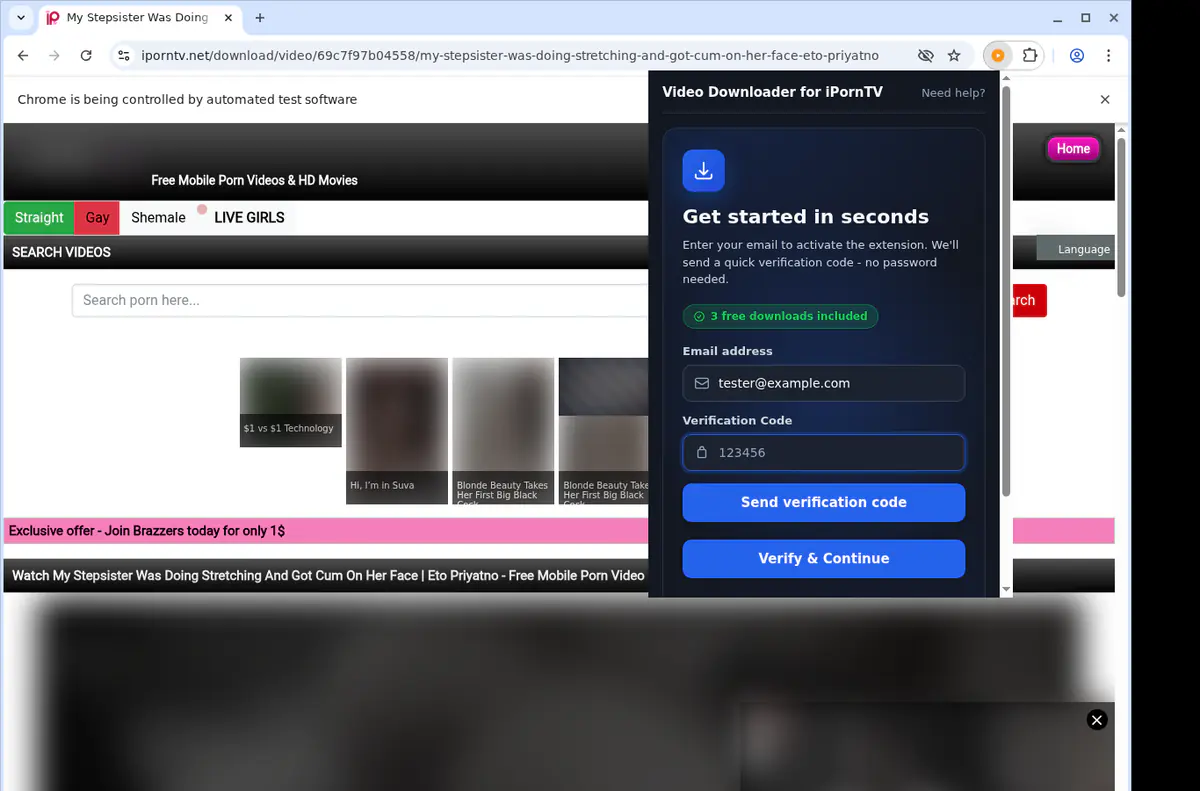This screenshot has height=791, width=1200.
Task: Click the orange video downloader extension icon
Action: tap(997, 56)
